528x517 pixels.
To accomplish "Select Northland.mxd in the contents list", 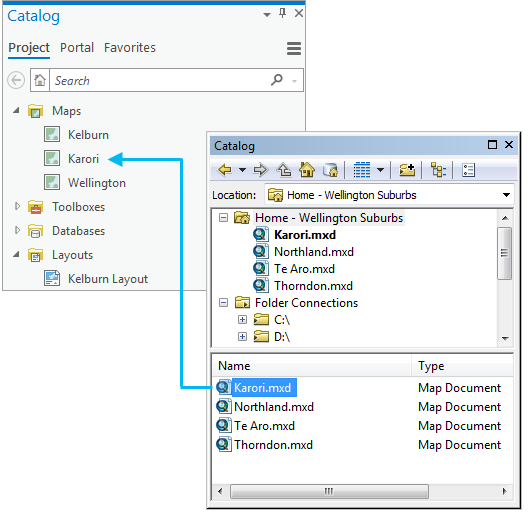I will click(274, 407).
